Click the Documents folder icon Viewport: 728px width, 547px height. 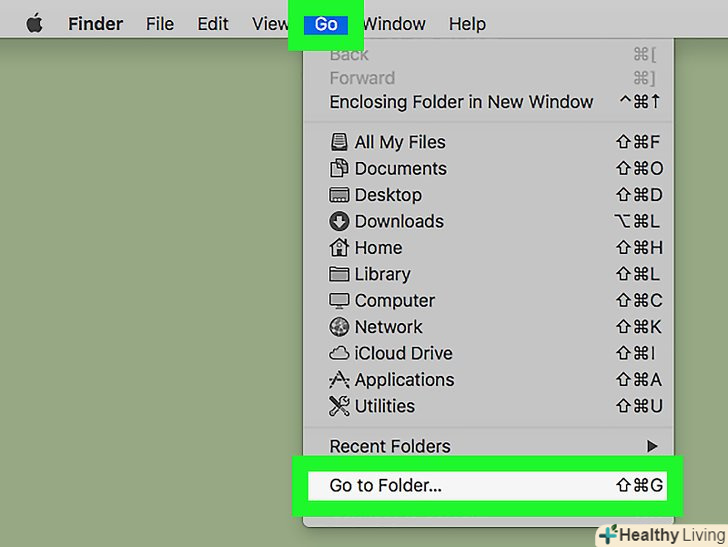[339, 168]
